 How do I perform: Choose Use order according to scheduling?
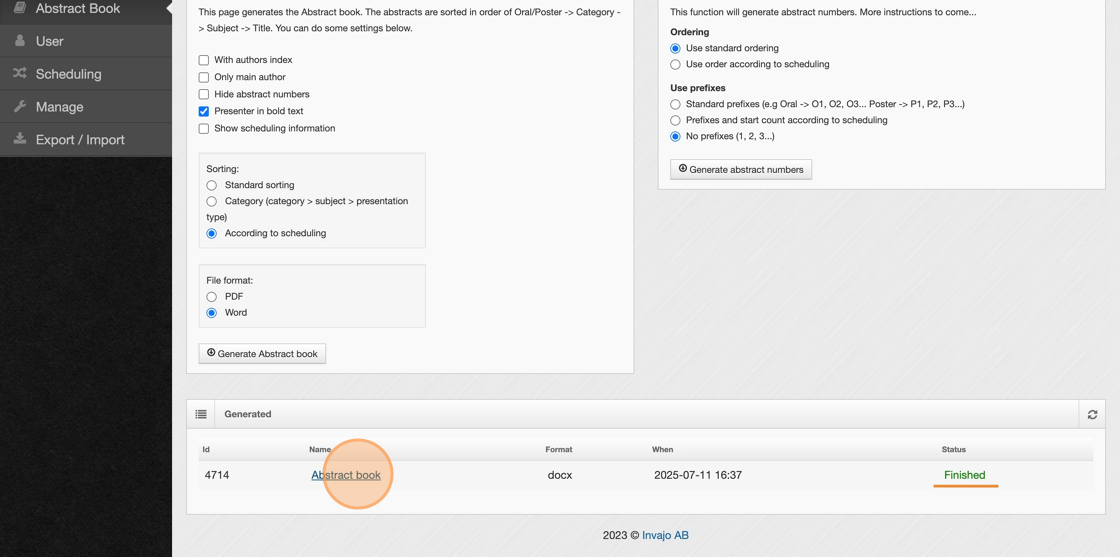coord(676,64)
